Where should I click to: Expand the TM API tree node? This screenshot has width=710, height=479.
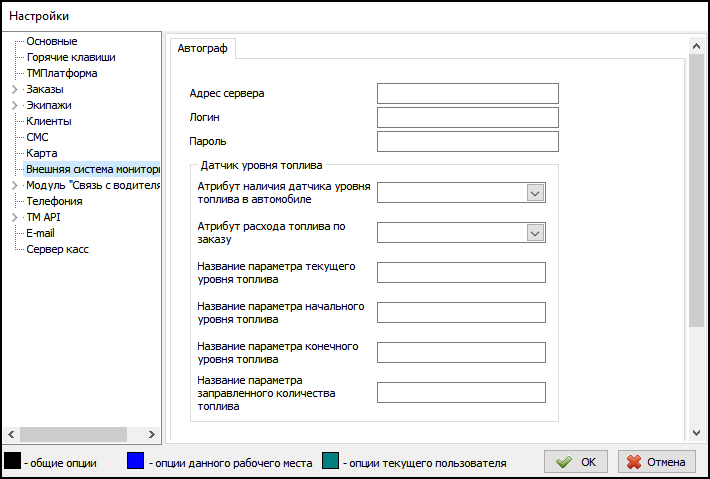(x=14, y=218)
